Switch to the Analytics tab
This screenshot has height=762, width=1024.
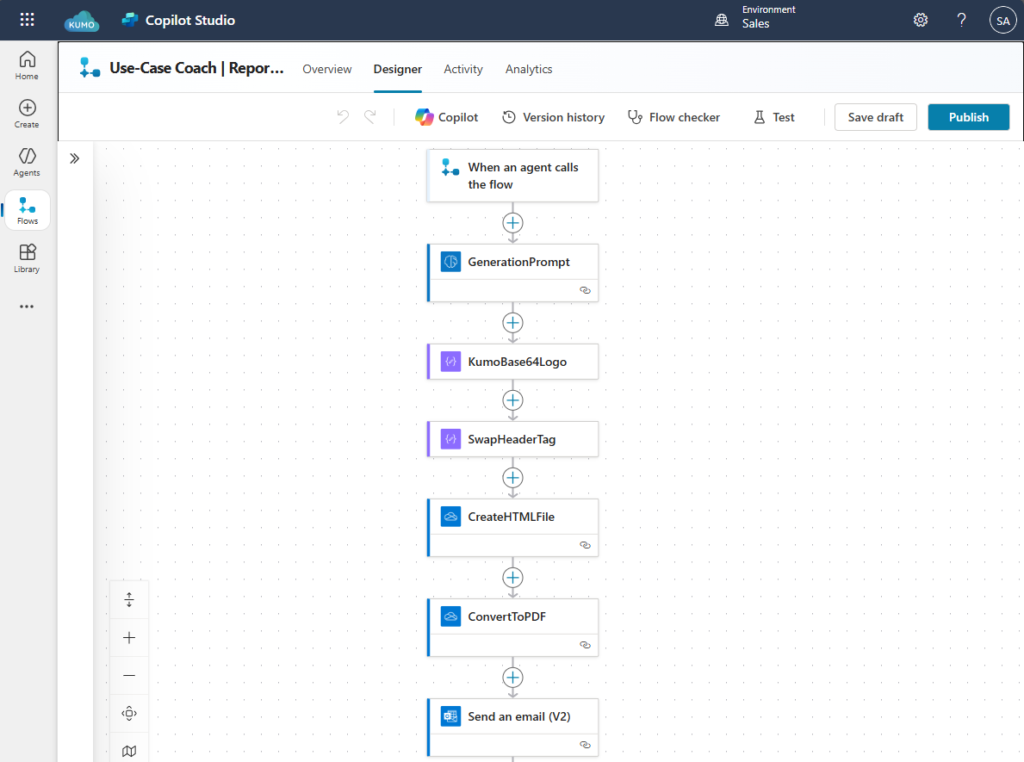528,69
